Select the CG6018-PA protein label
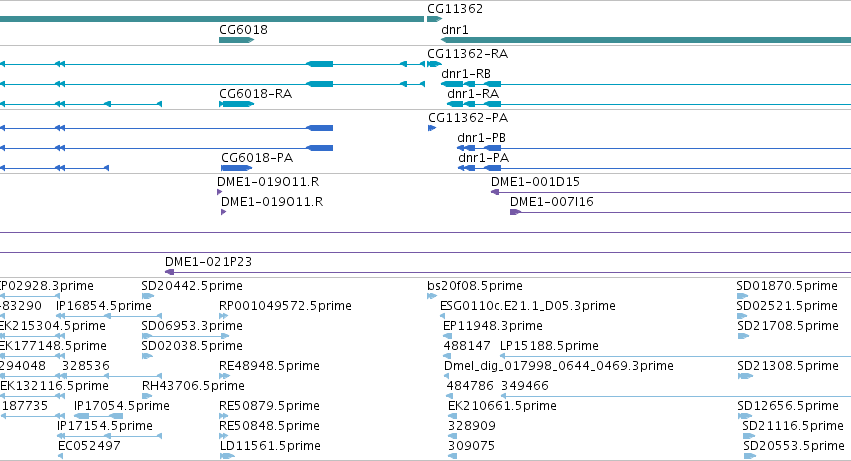Viewport: 851px width, 461px height. 257,157
